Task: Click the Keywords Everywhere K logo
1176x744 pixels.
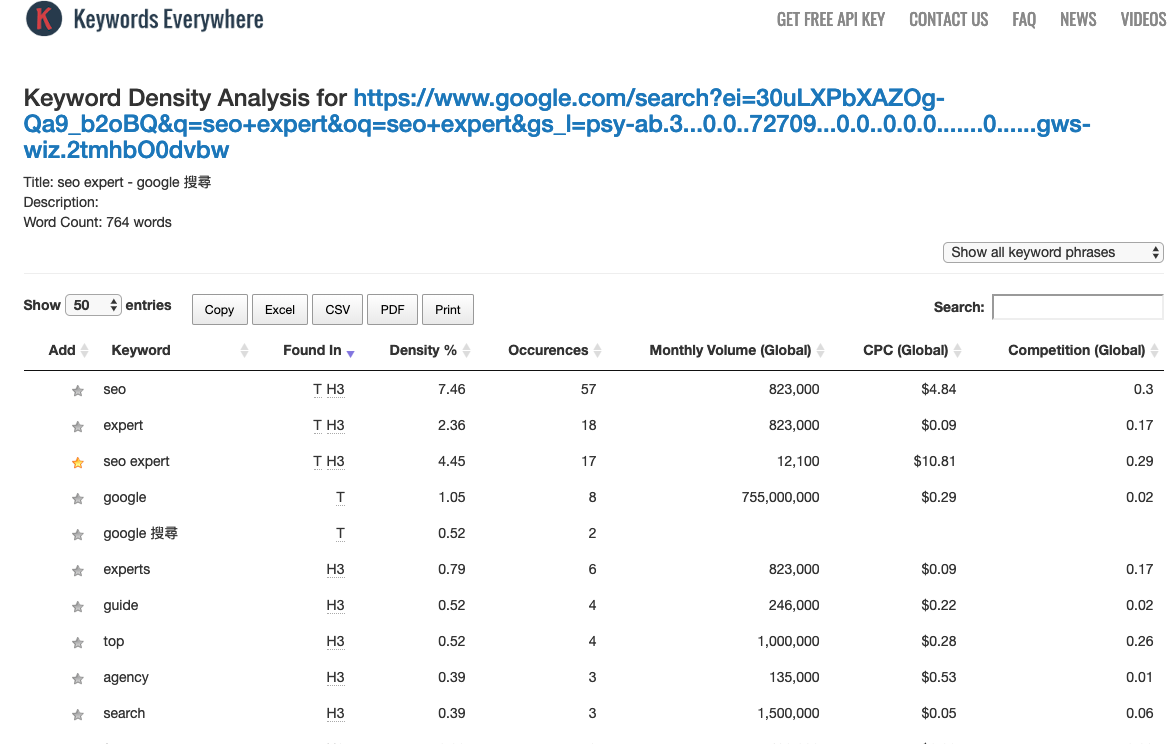Action: pos(44,19)
